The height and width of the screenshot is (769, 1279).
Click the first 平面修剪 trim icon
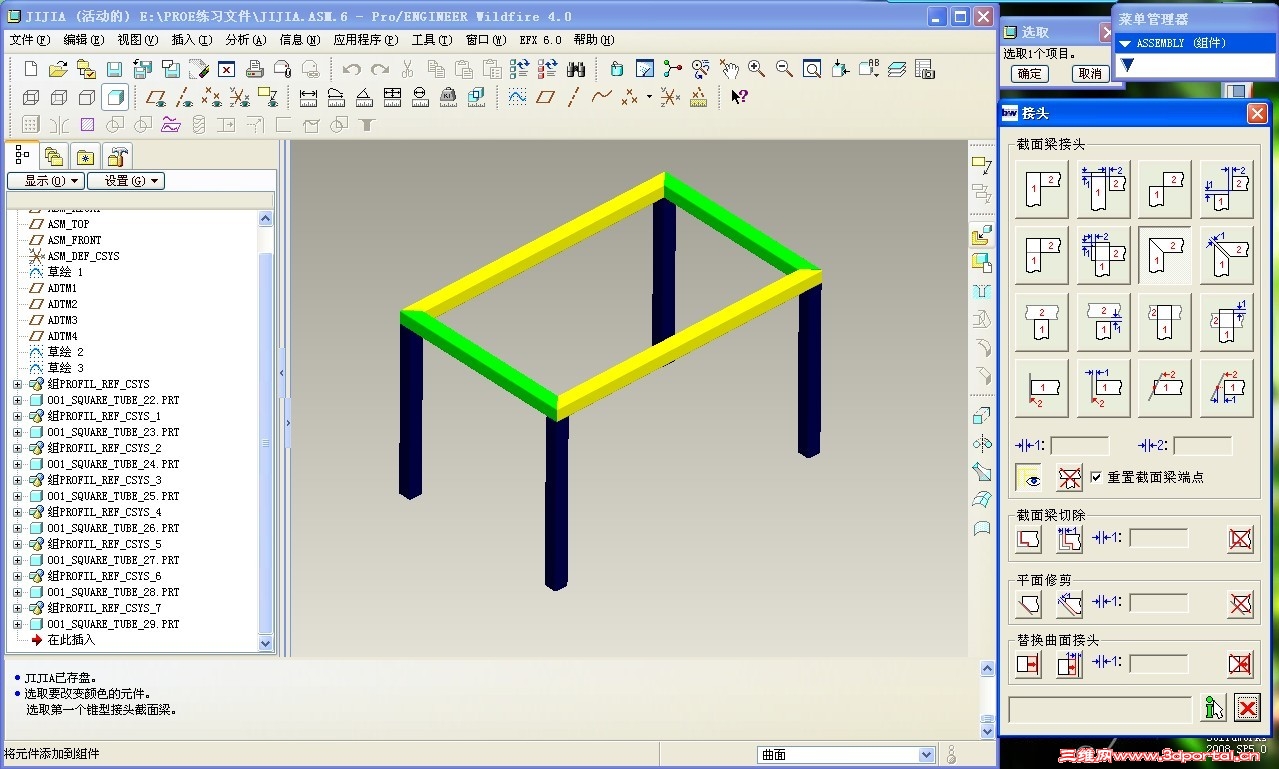click(1028, 604)
